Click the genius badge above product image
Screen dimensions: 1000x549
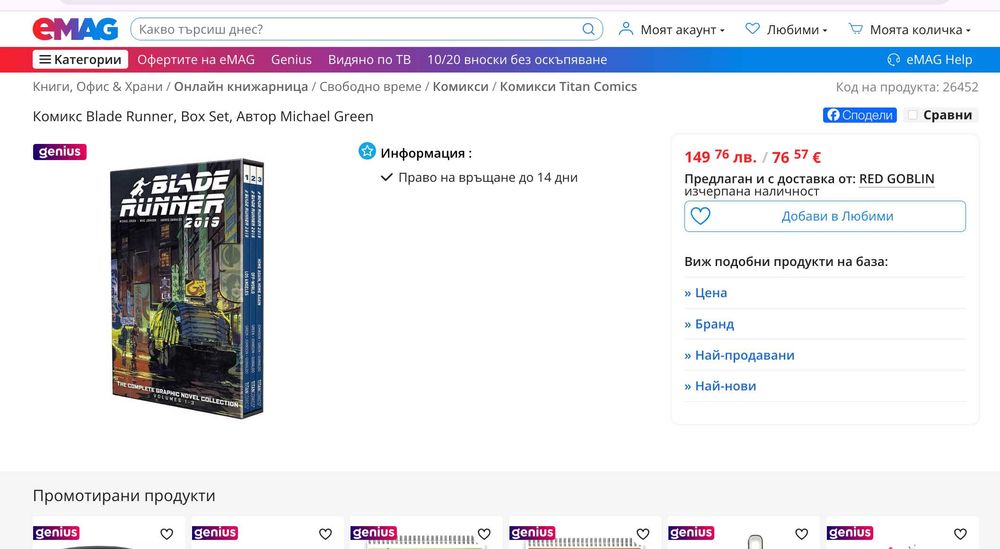coord(59,152)
